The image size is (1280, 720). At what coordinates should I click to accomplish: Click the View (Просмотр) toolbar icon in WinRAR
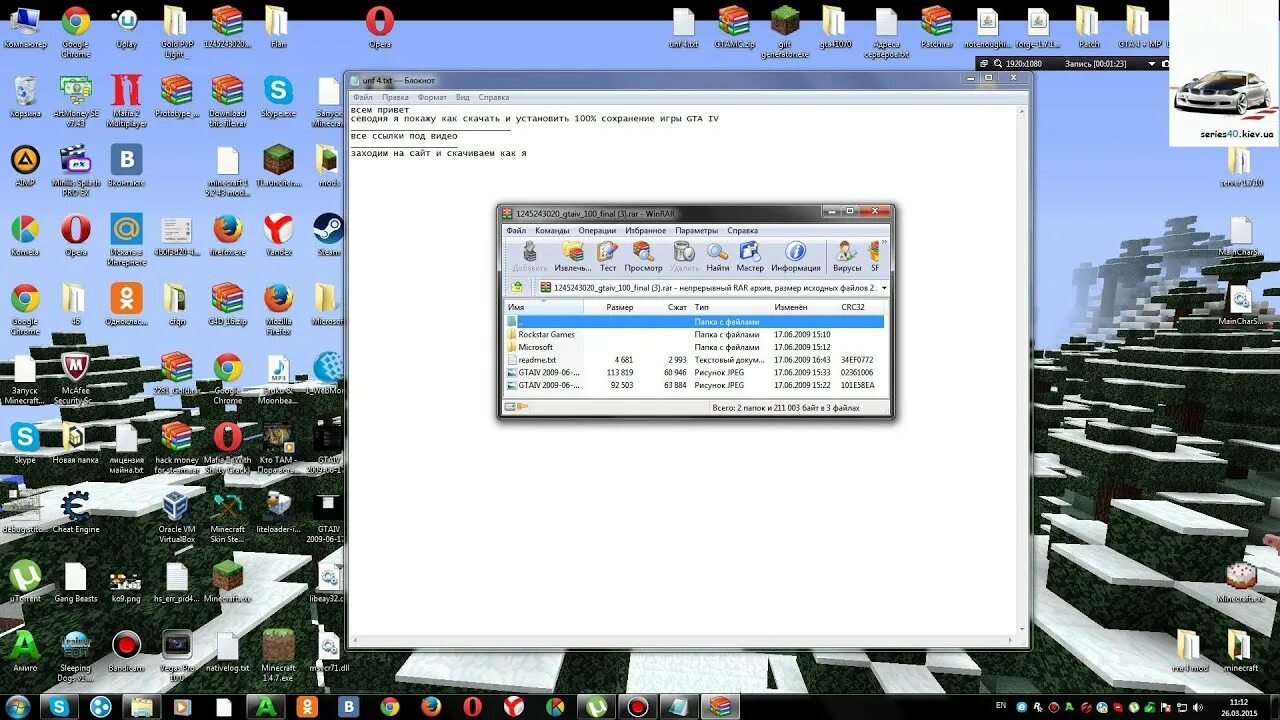pos(643,256)
